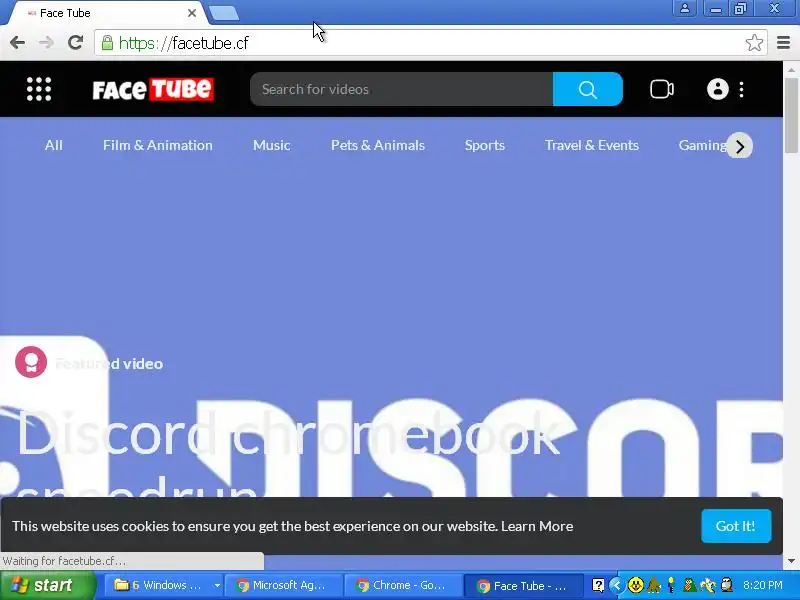Switch to the Microsoft Ag... taskbar window

coord(283,585)
